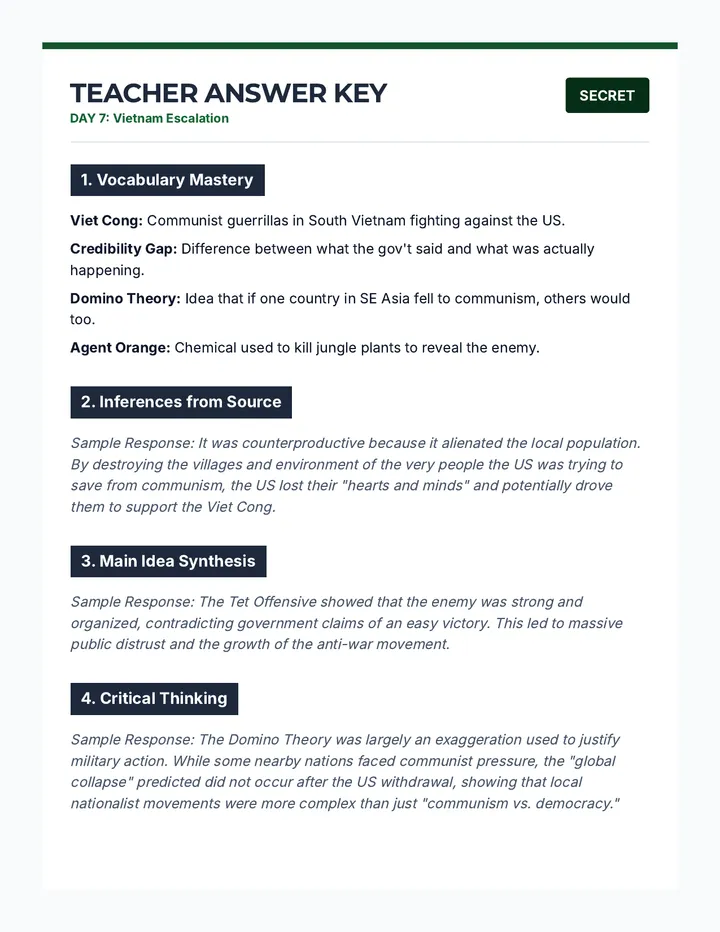Viewport: 720px width, 932px height.
Task: Click the Inferences sample response paragraph
Action: (x=356, y=475)
